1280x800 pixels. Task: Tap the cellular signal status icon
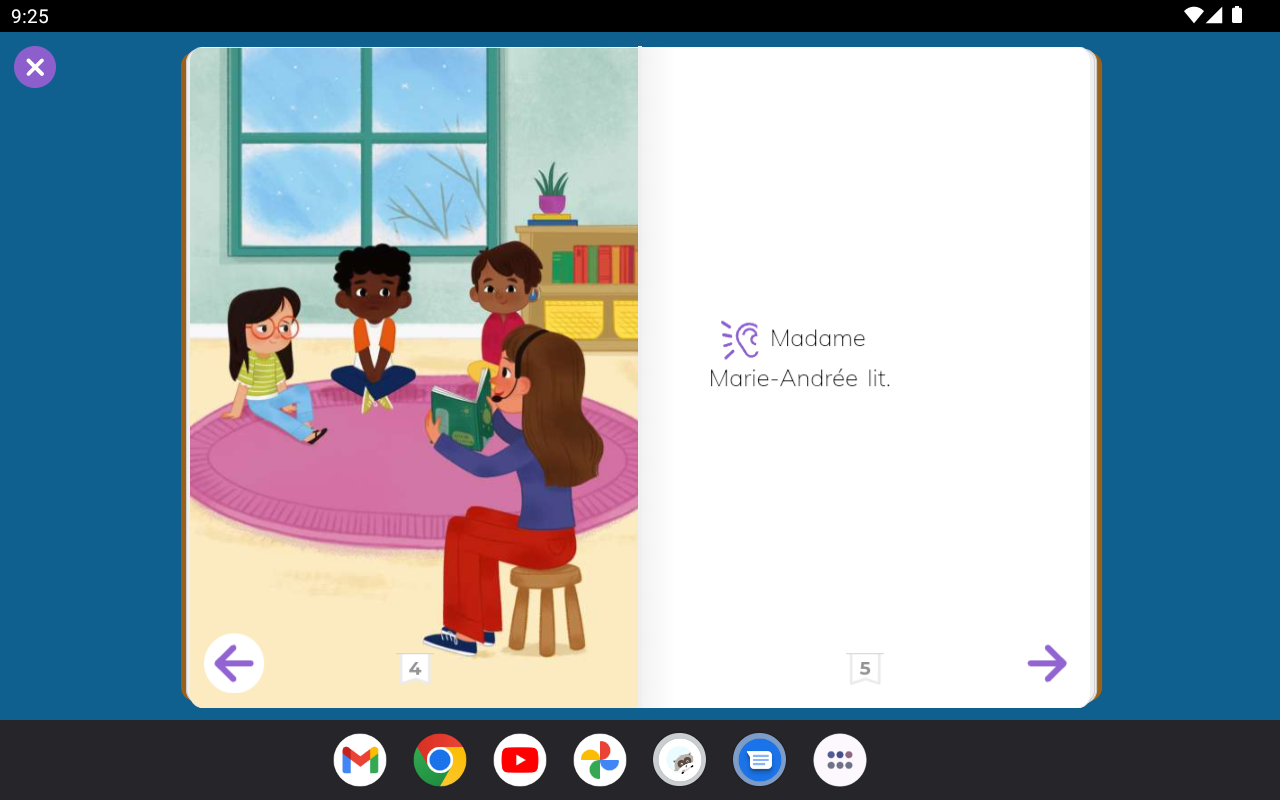click(x=1215, y=15)
